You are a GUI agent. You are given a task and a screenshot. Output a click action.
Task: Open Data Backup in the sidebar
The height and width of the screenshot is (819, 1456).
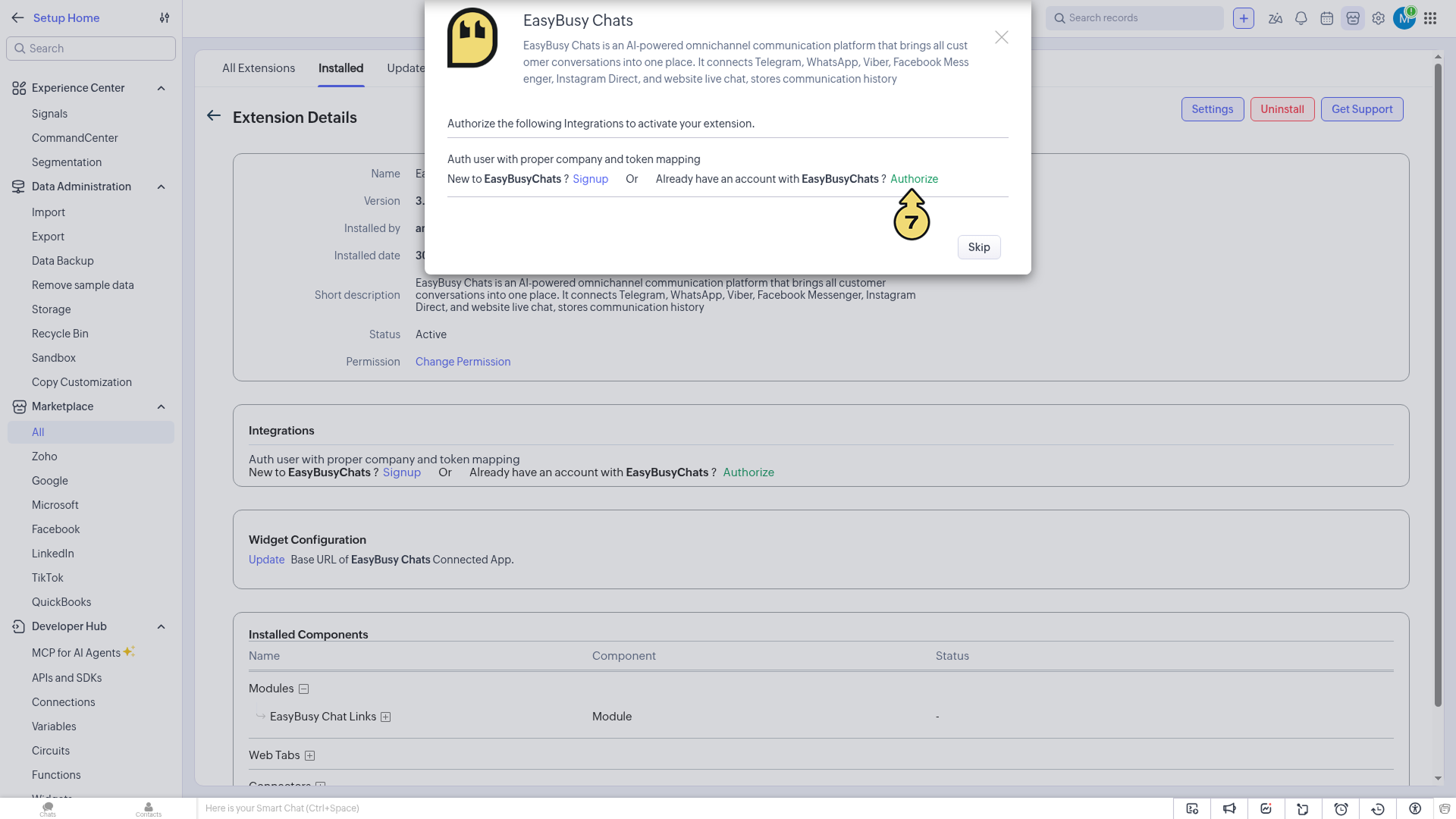(x=63, y=261)
